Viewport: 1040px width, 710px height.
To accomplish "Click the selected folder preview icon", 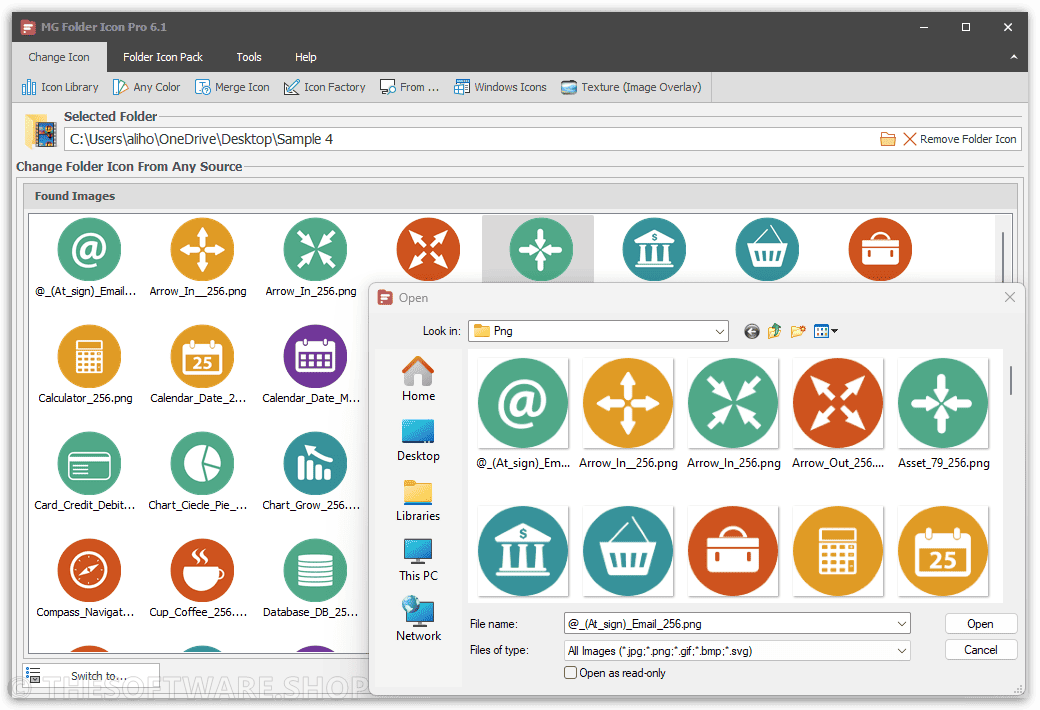I will tap(41, 131).
